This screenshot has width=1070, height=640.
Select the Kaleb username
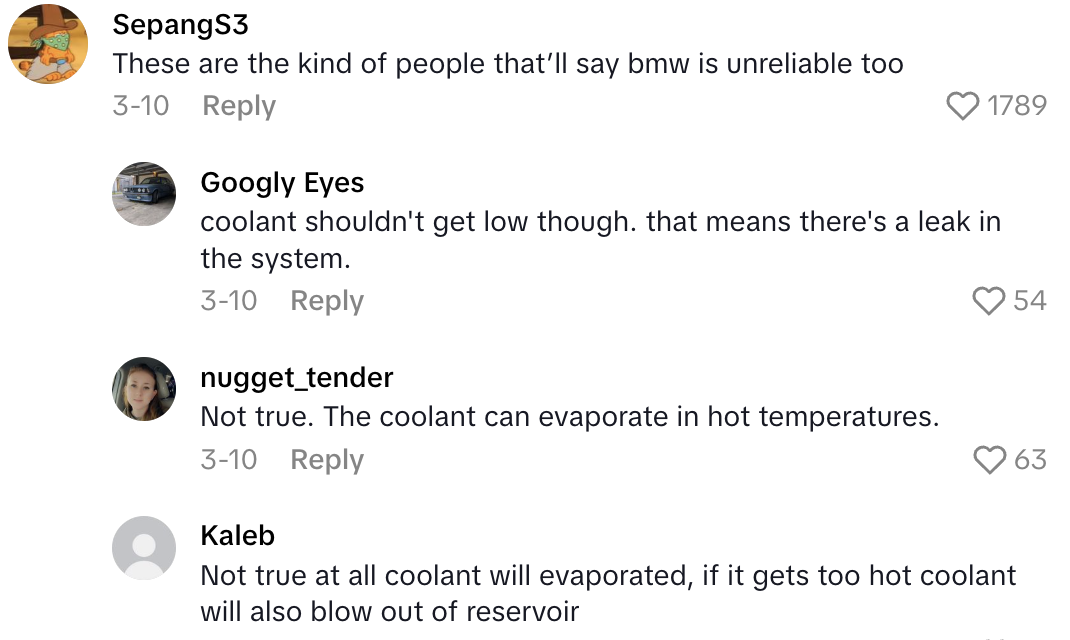237,536
